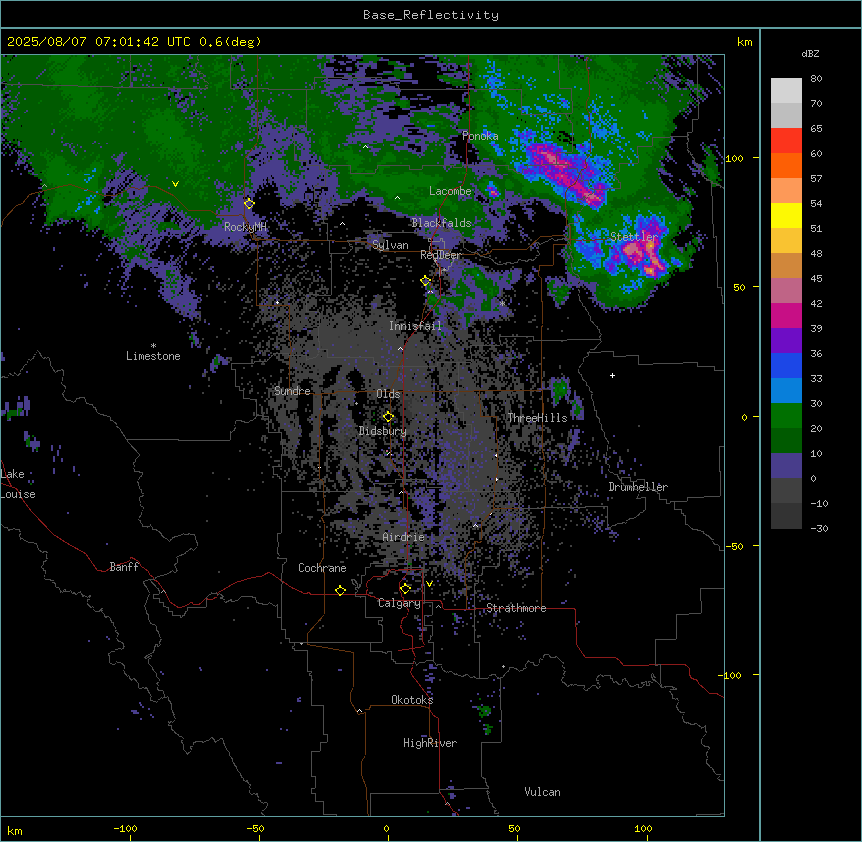Click the dBZ legend heading
The width and height of the screenshot is (862, 842).
tap(810, 54)
